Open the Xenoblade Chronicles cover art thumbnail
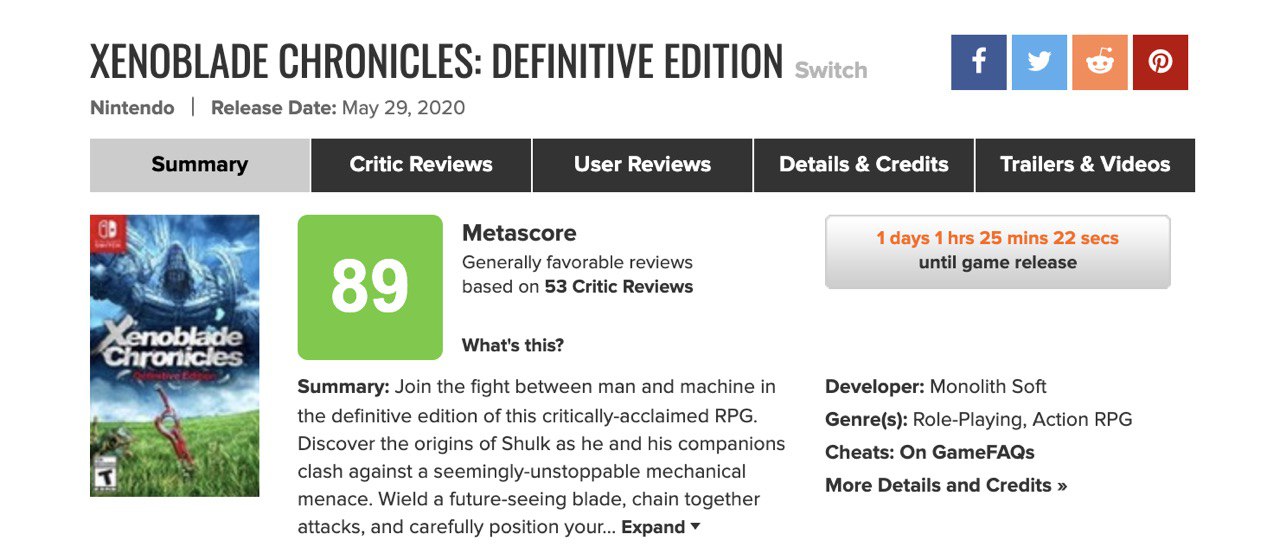The image size is (1280, 554). click(x=175, y=356)
